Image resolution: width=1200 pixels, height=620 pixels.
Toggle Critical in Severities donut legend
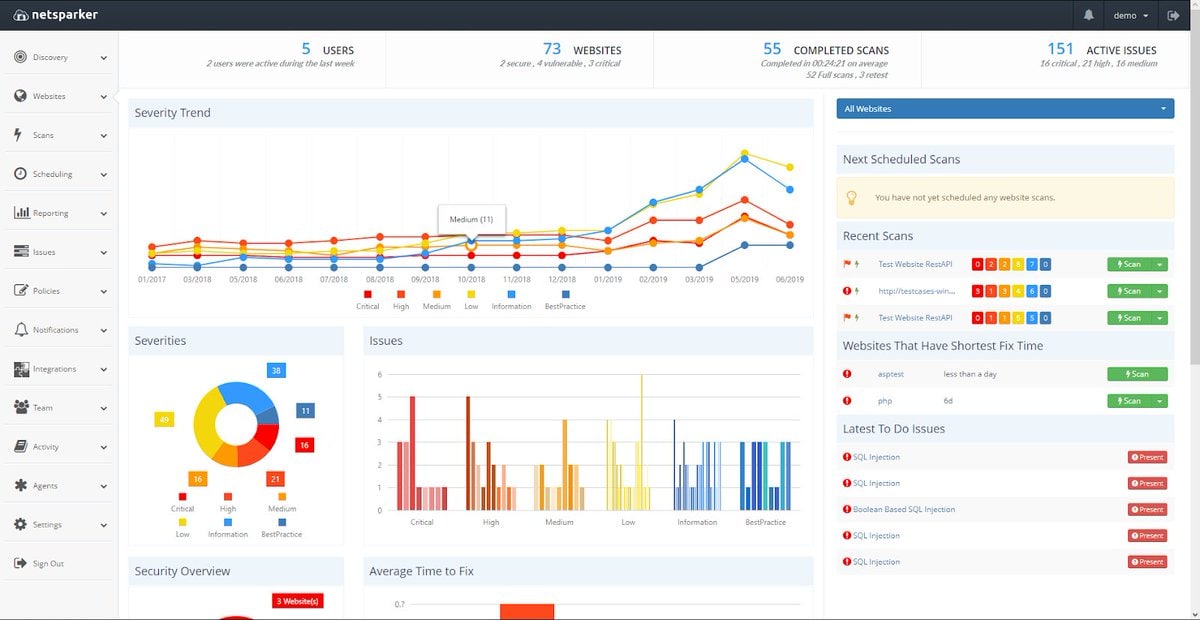(x=182, y=502)
